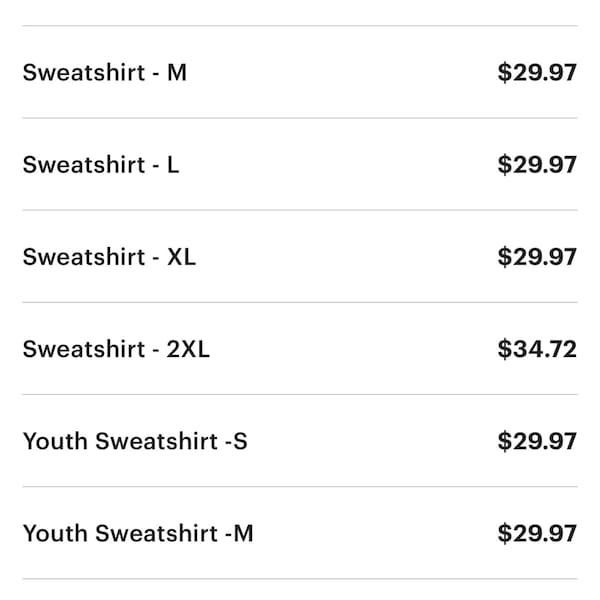Choose the Sweatshirt - L item label
The height and width of the screenshot is (600, 600).
pos(101,165)
